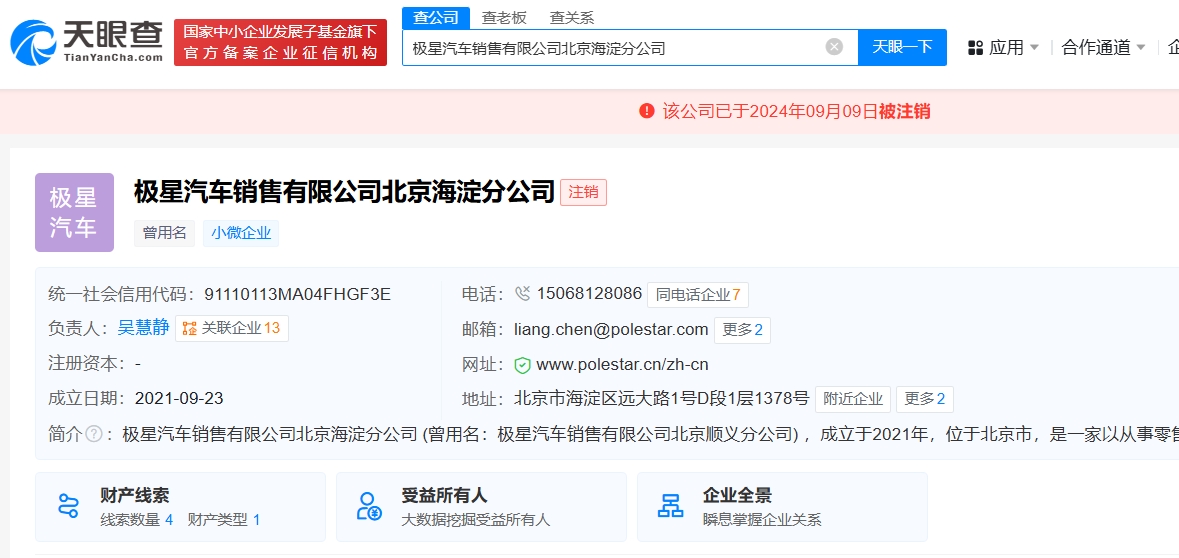The height and width of the screenshot is (558, 1179).
Task: Click 更多 2 beside the address
Action: point(925,399)
